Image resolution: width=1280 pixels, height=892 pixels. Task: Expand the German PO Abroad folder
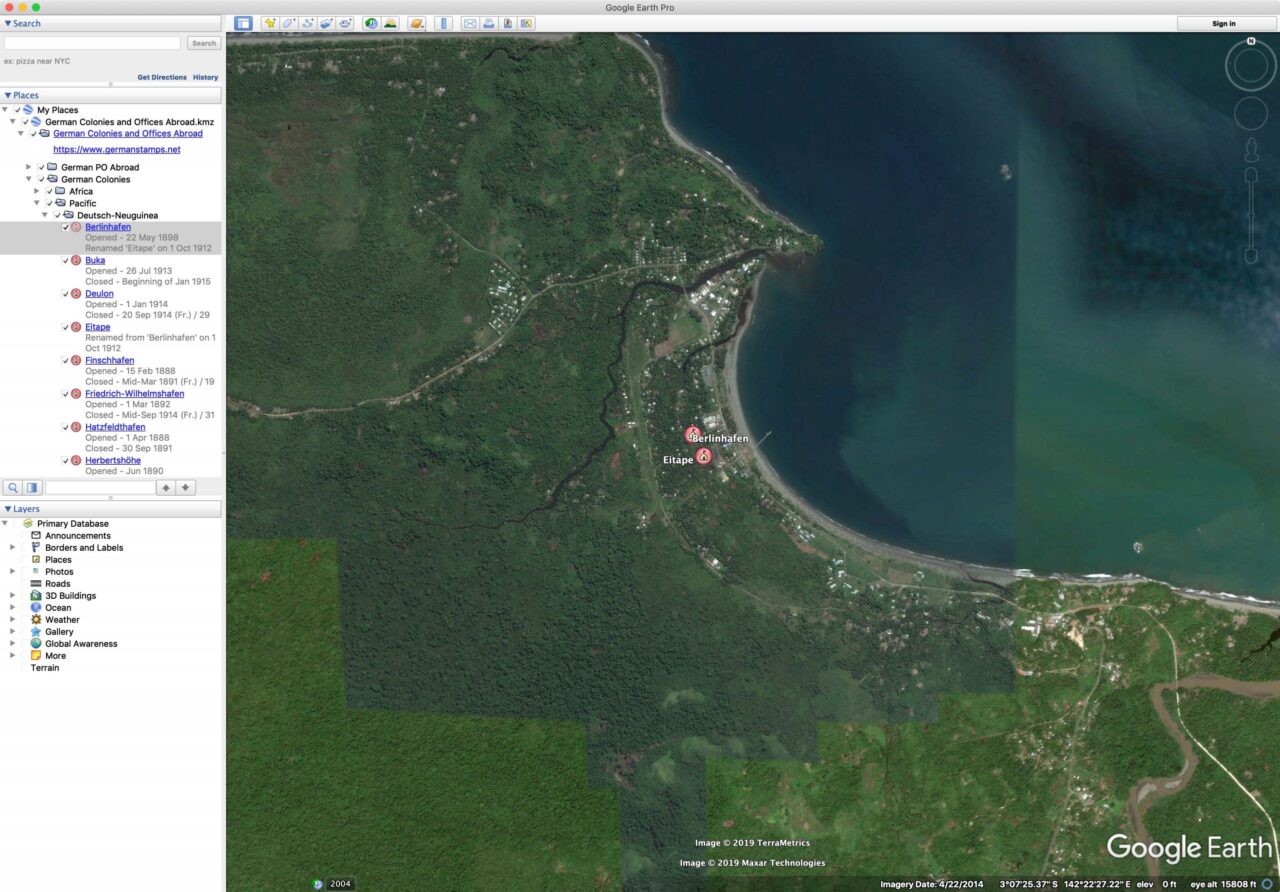click(27, 166)
